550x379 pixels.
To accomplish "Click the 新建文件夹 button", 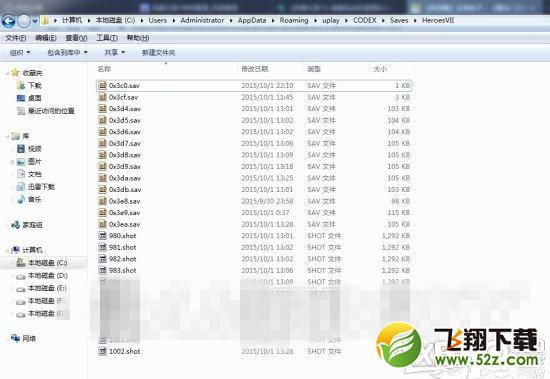I will [158, 53].
